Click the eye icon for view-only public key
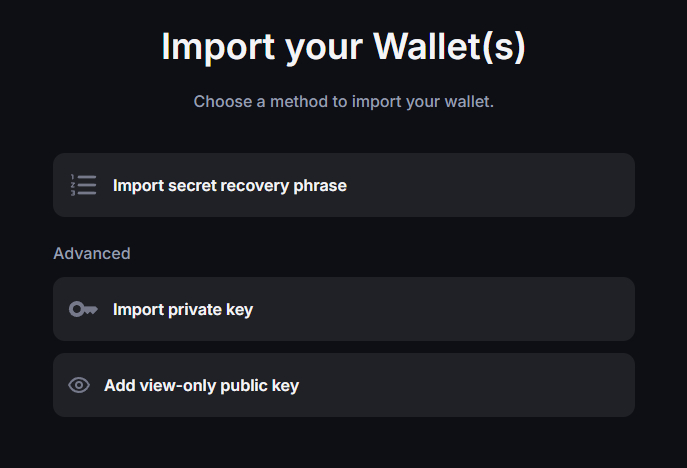The image size is (687, 468). point(79,385)
